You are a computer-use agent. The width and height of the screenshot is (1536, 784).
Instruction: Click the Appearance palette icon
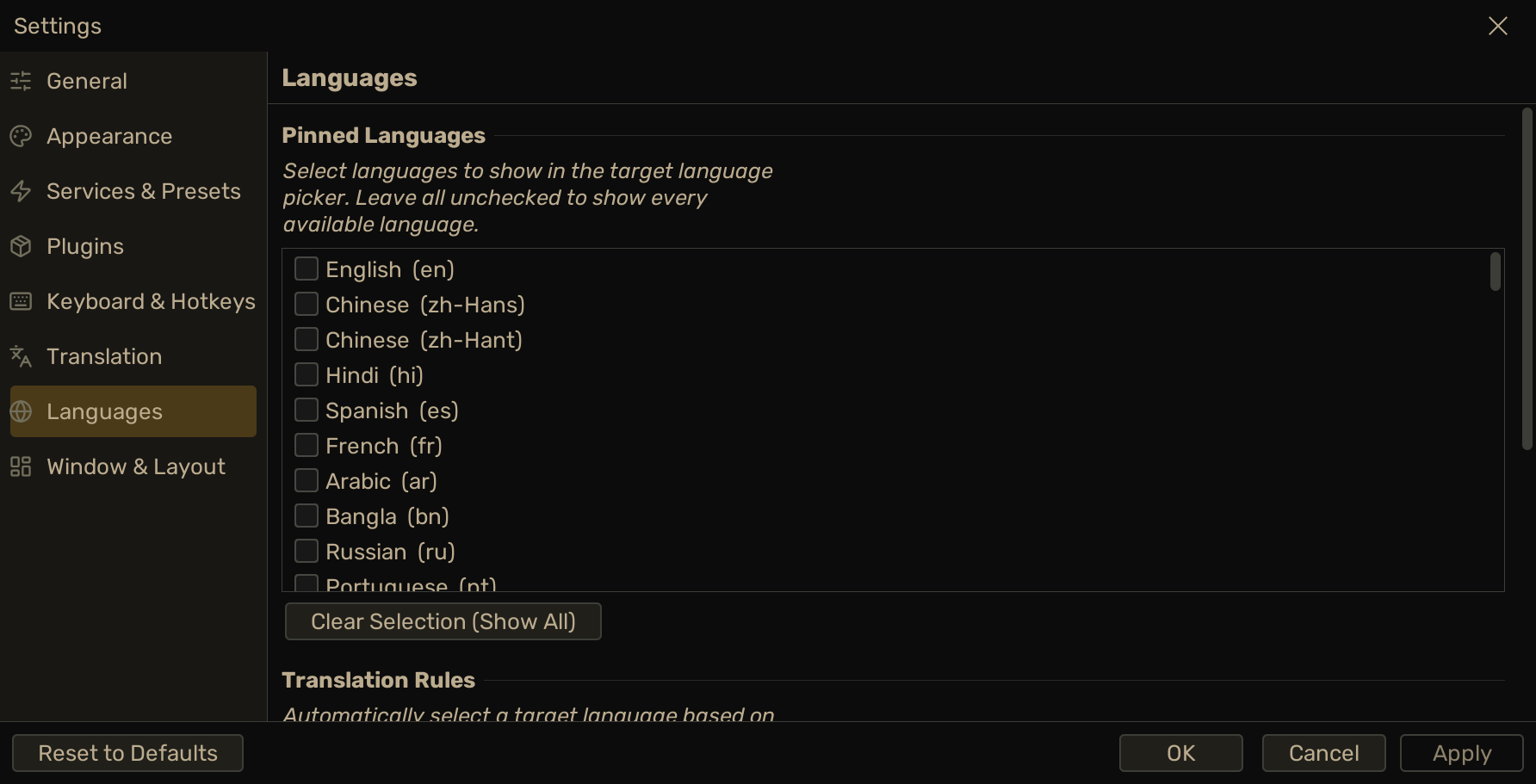pyautogui.click(x=21, y=136)
